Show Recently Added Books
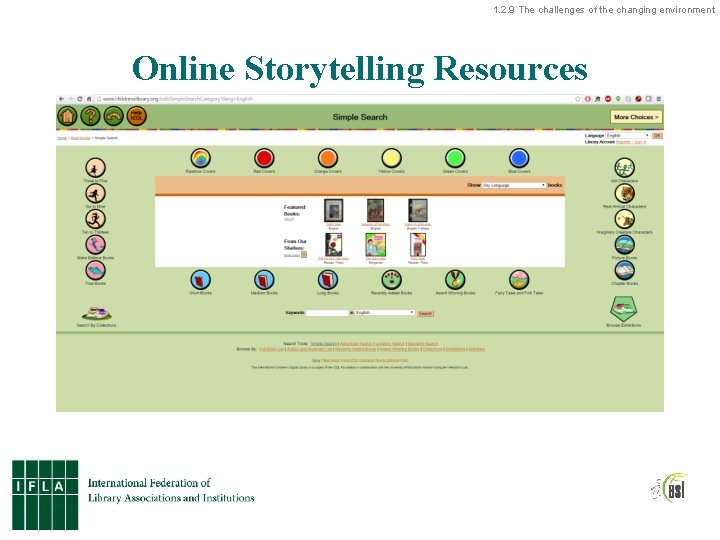This screenshot has width=720, height=540. click(391, 280)
